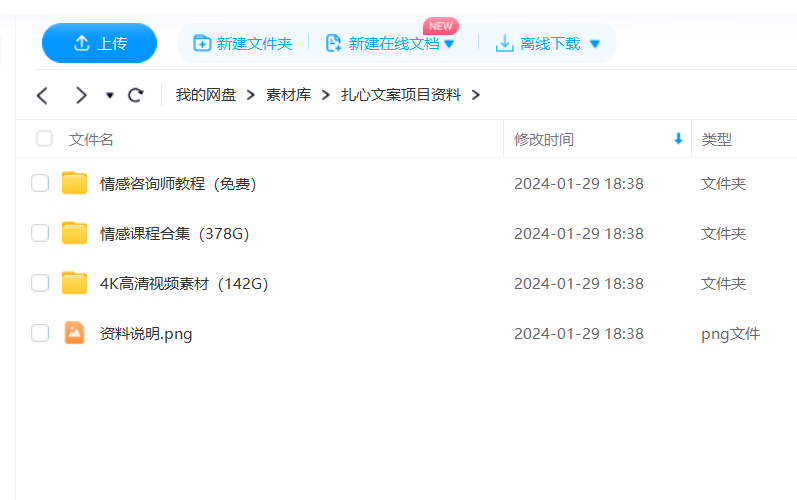
Task: Open the 情感课程合集 folder icon
Action: point(74,233)
